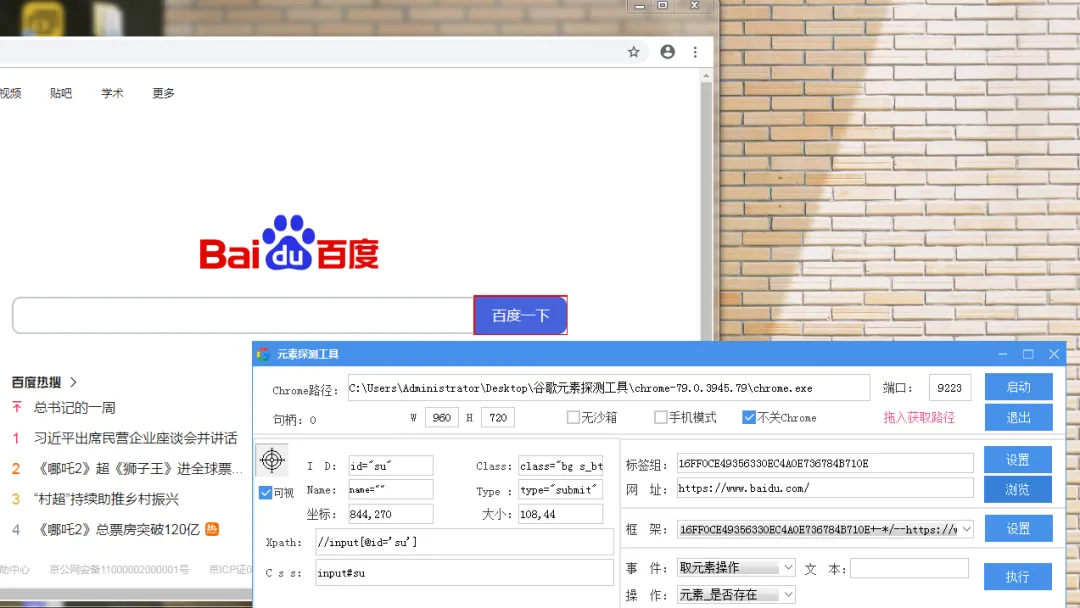The height and width of the screenshot is (608, 1080).
Task: Open hot search 《哪吒2》总票房突破120亿
Action: point(117,529)
